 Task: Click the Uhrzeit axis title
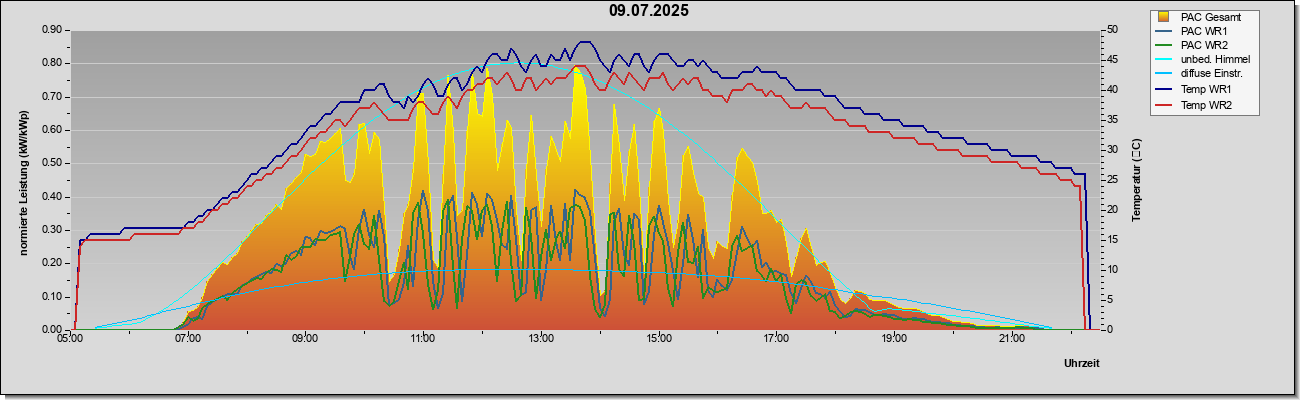(1082, 365)
